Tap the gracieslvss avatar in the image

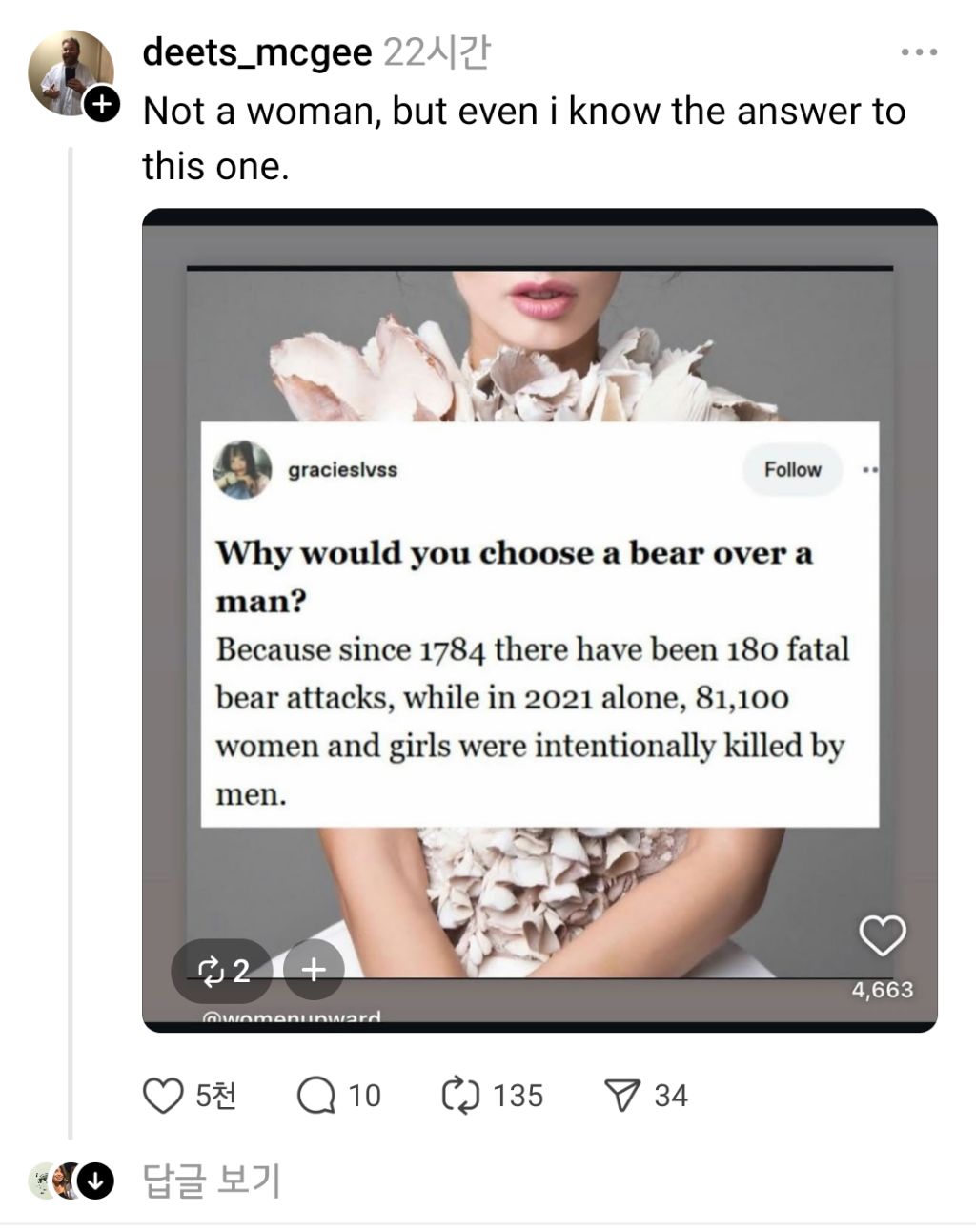[x=242, y=469]
